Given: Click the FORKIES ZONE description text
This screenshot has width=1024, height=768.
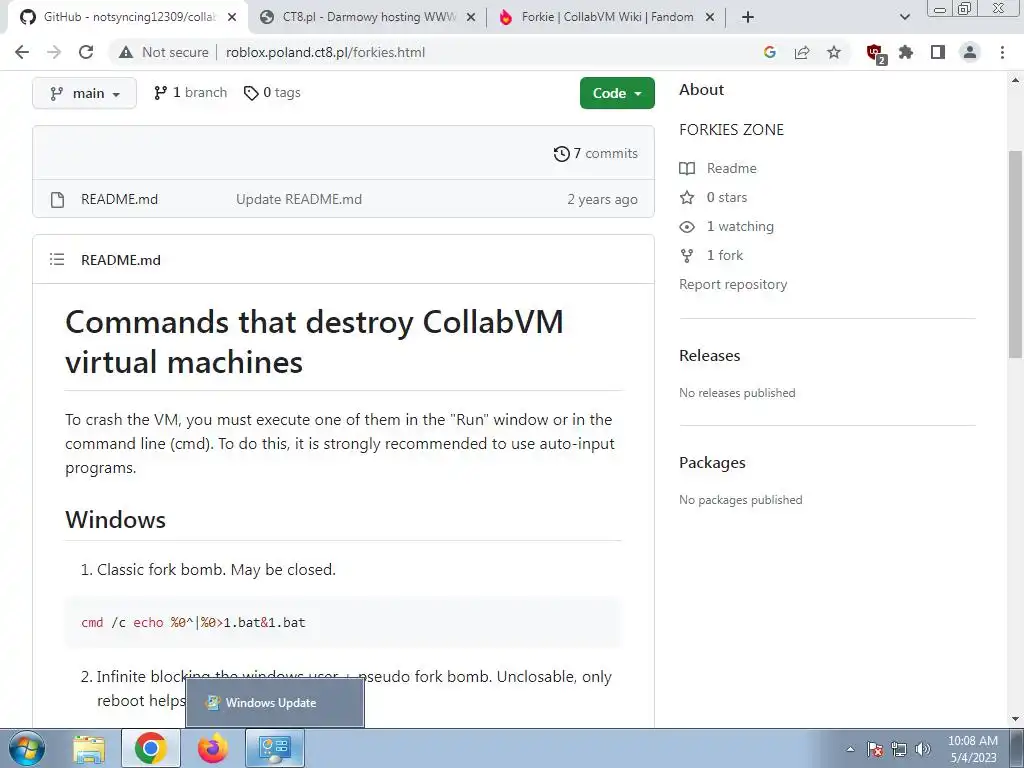Looking at the screenshot, I should click(x=731, y=129).
